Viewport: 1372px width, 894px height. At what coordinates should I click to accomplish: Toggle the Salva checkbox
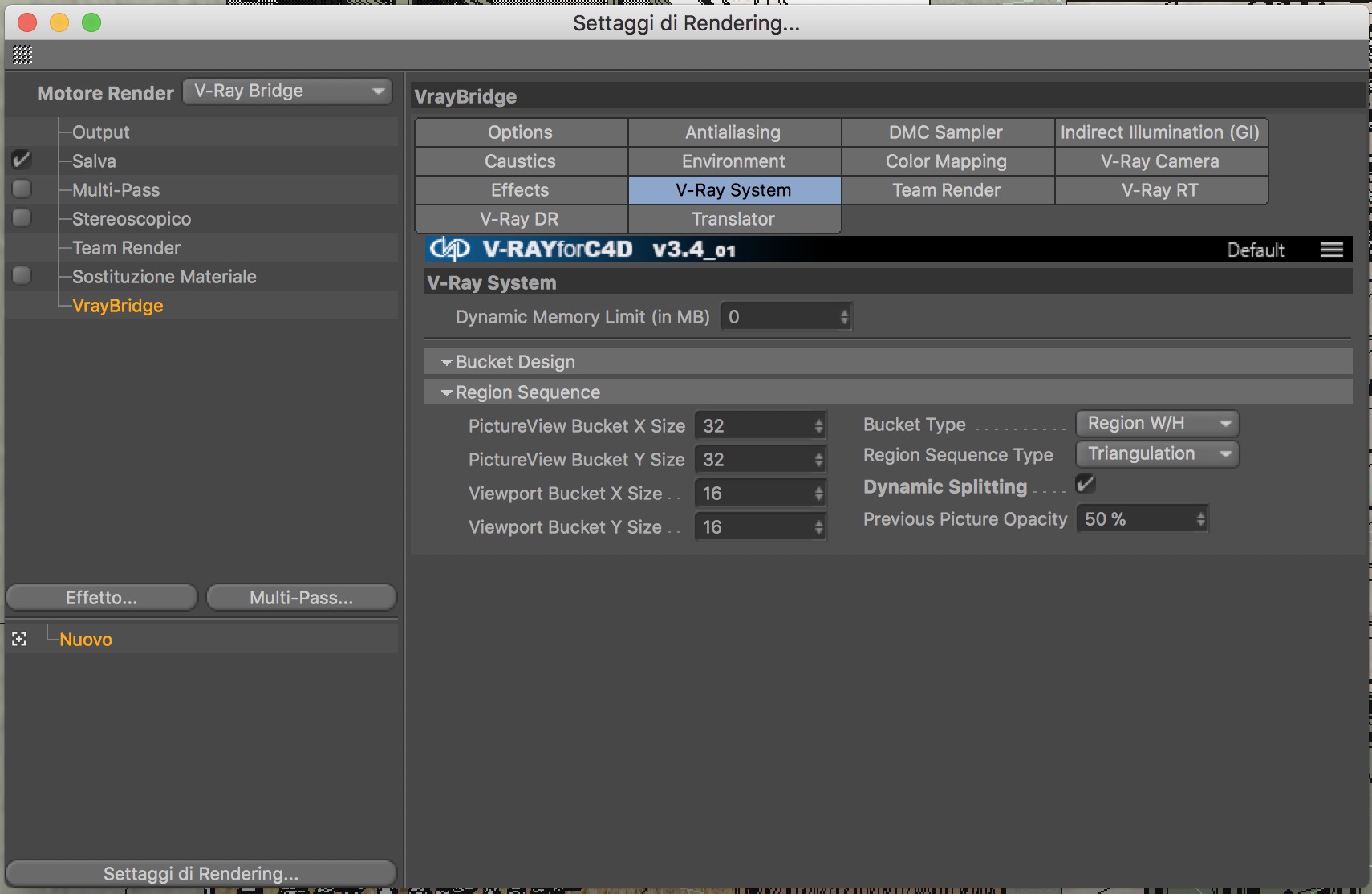pos(22,160)
